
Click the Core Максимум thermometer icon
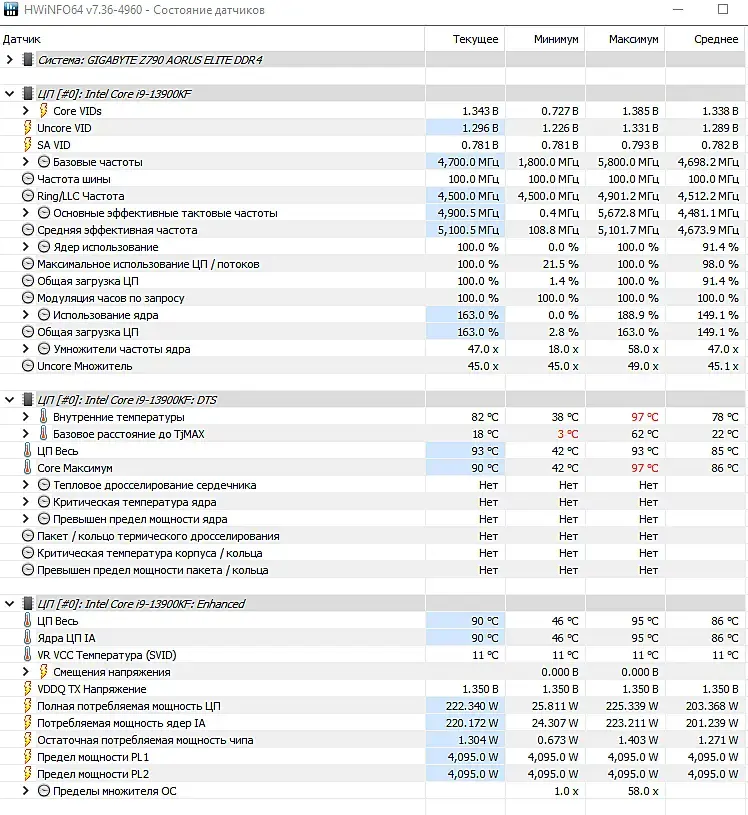[x=28, y=467]
